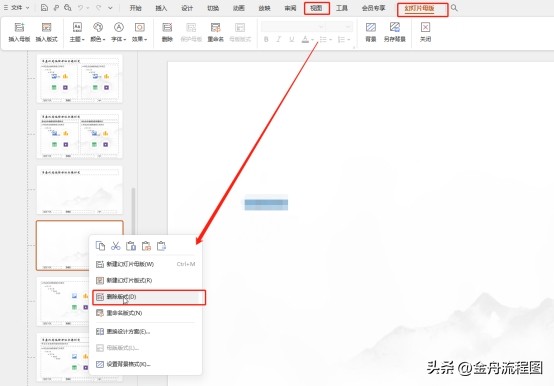Click the ribbon Rename (重命名) icon
The width and height of the screenshot is (554, 386).
[215, 32]
